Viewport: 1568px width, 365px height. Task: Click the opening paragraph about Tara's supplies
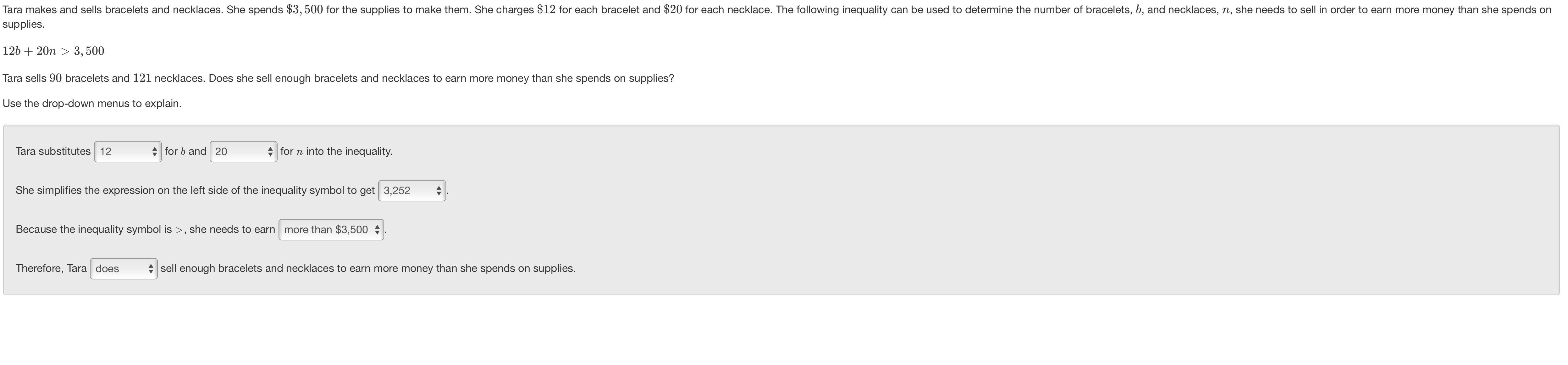pos(777,17)
